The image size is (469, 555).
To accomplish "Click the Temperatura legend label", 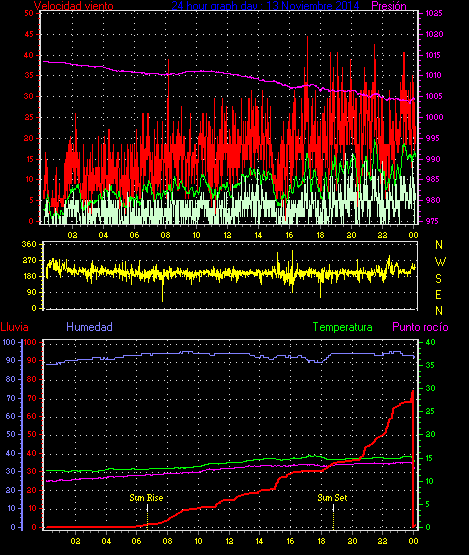I will 343,327.
